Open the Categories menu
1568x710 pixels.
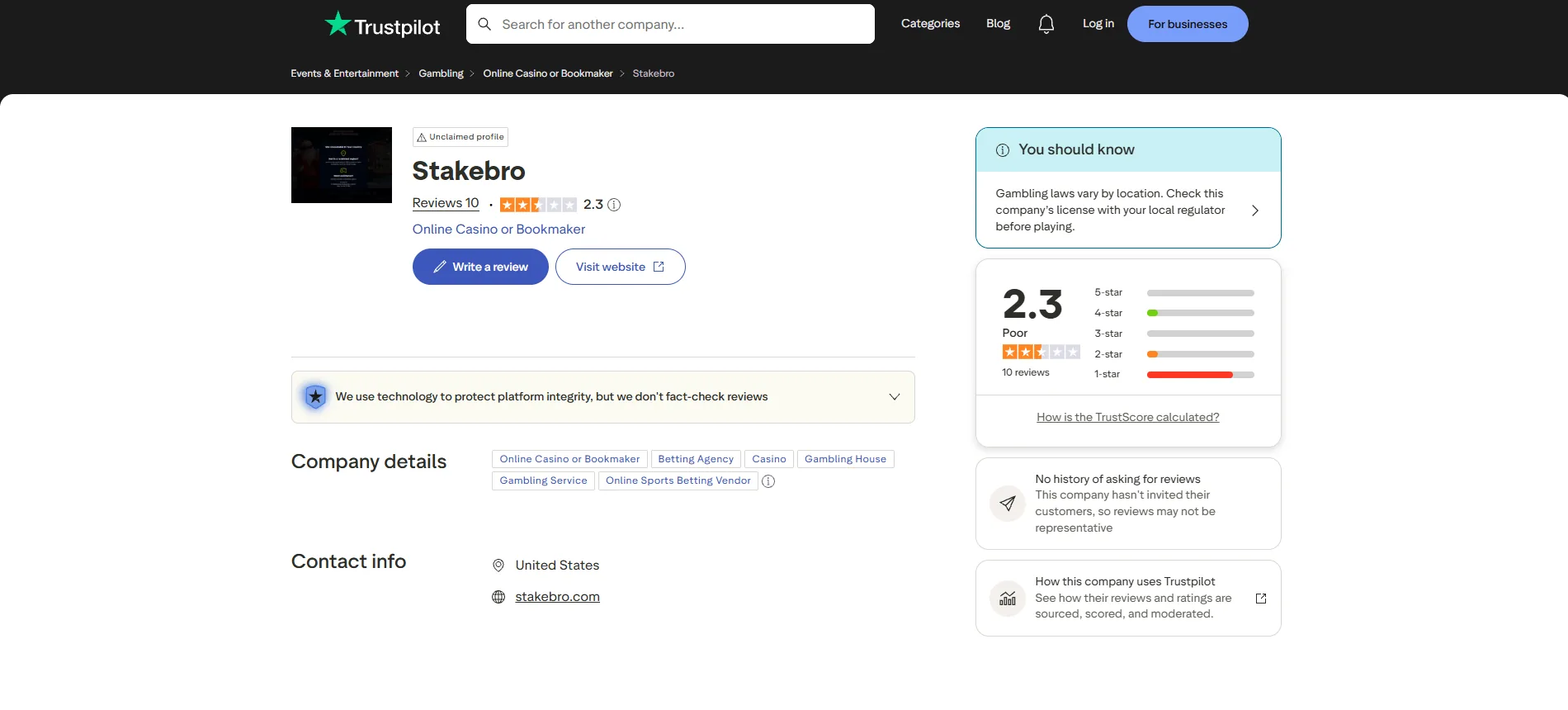(x=930, y=24)
